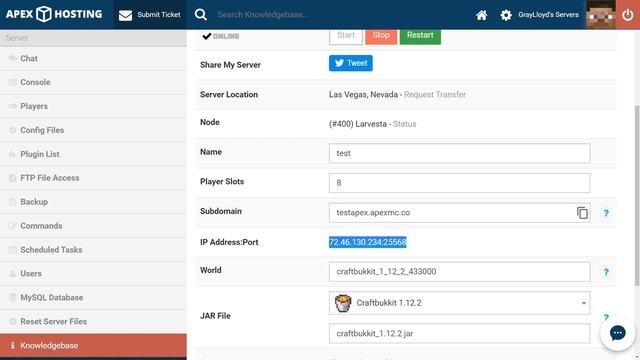Viewport: 640px width, 360px height.
Task: Click the Minecraft avatar thumbnail
Action: click(x=601, y=15)
